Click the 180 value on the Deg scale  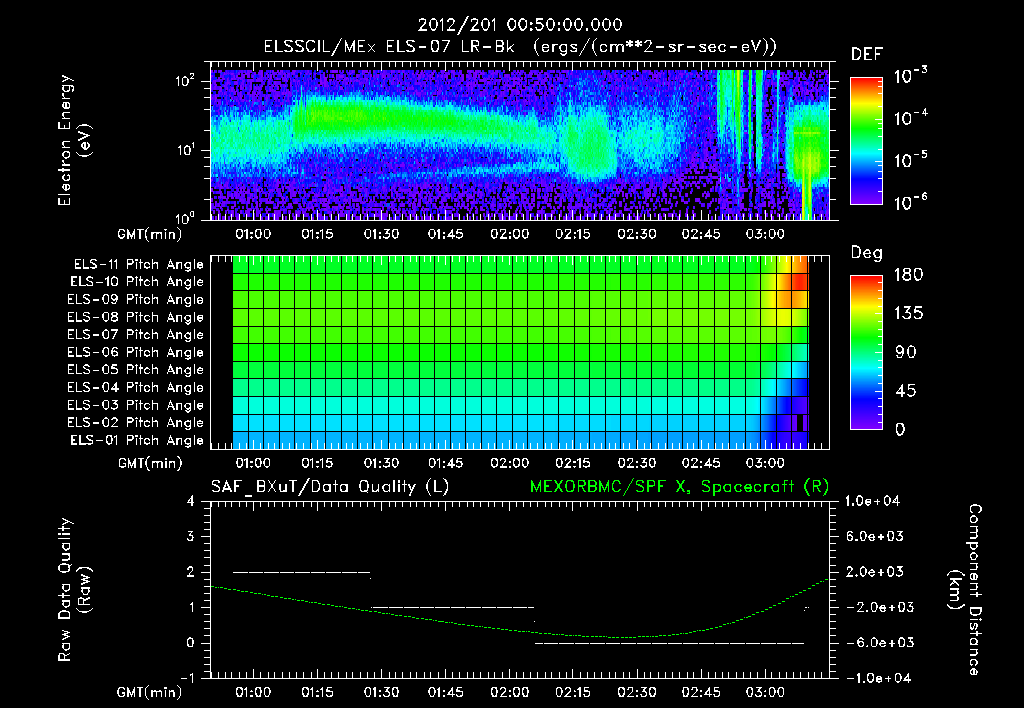click(909, 275)
